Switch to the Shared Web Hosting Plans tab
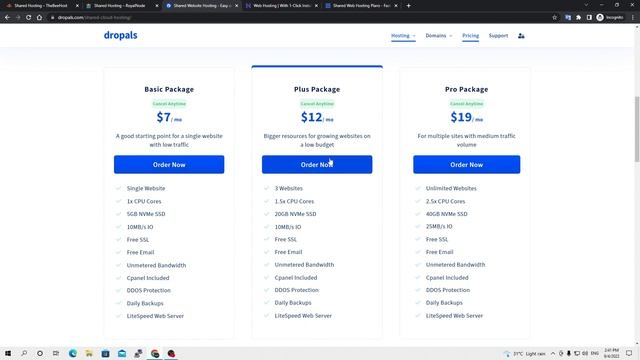640x360 pixels. [361, 6]
